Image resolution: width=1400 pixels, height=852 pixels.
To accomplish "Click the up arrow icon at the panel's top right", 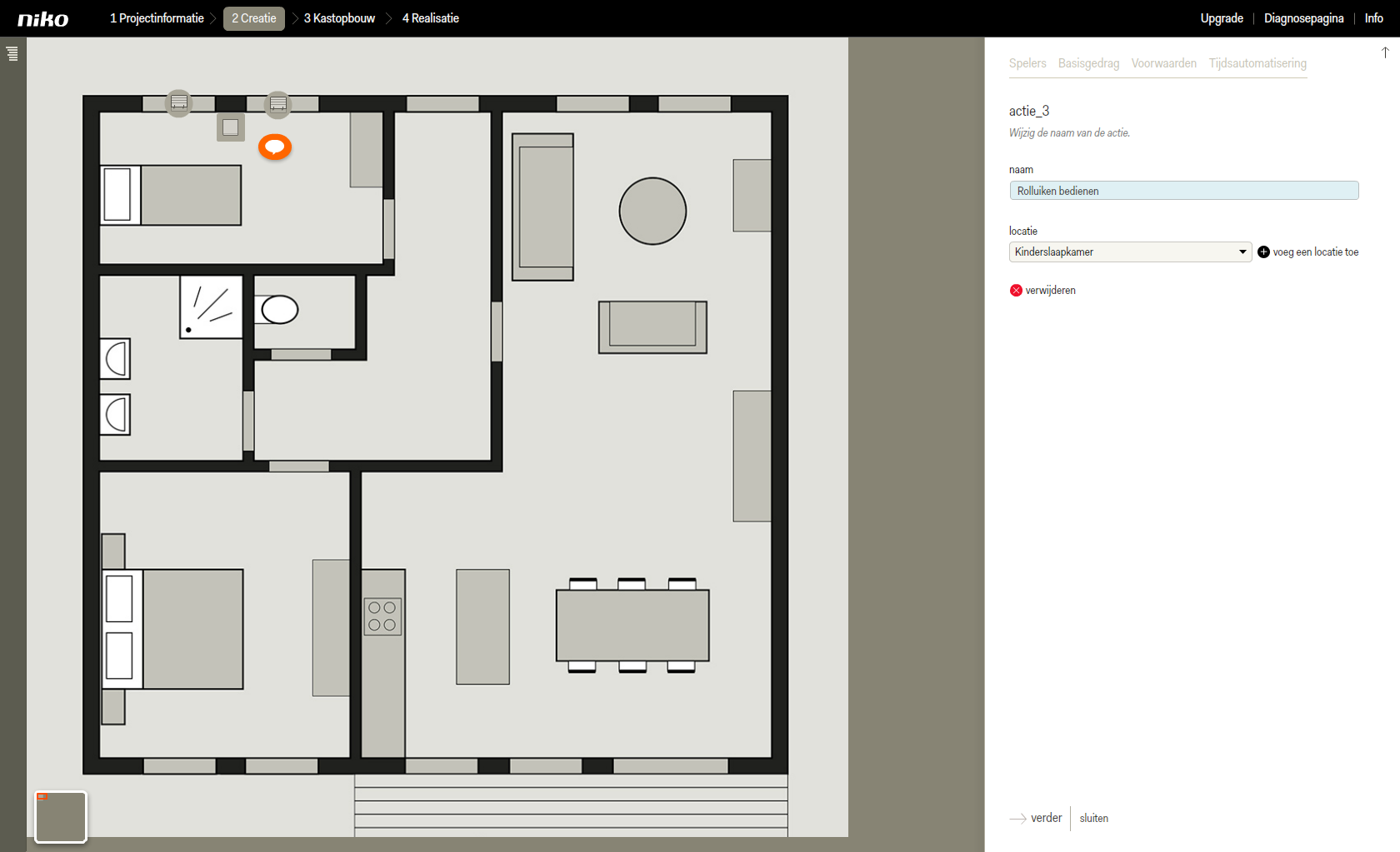I will click(1385, 52).
